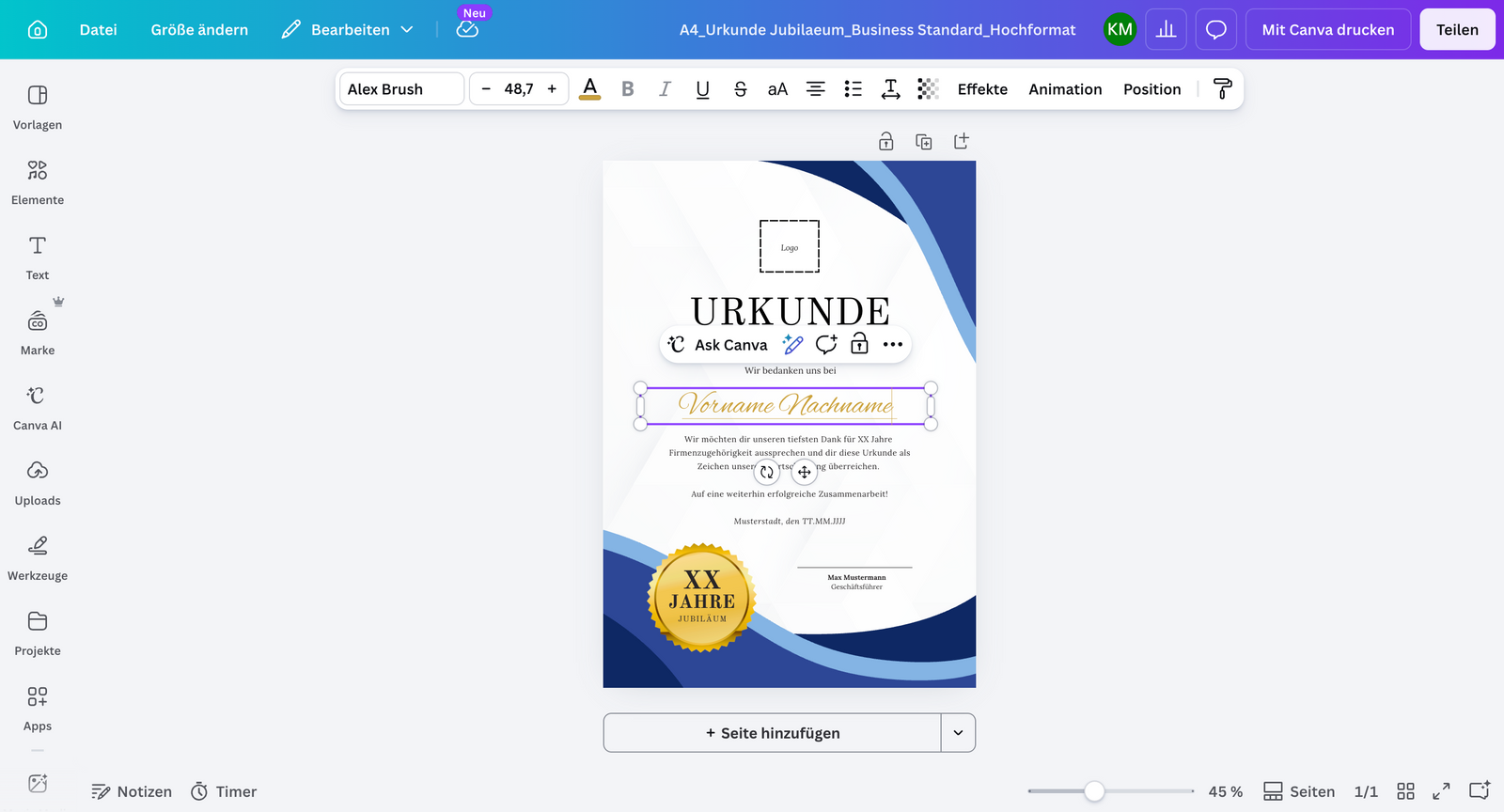
Task: Open the Effekte panel
Action: click(982, 89)
